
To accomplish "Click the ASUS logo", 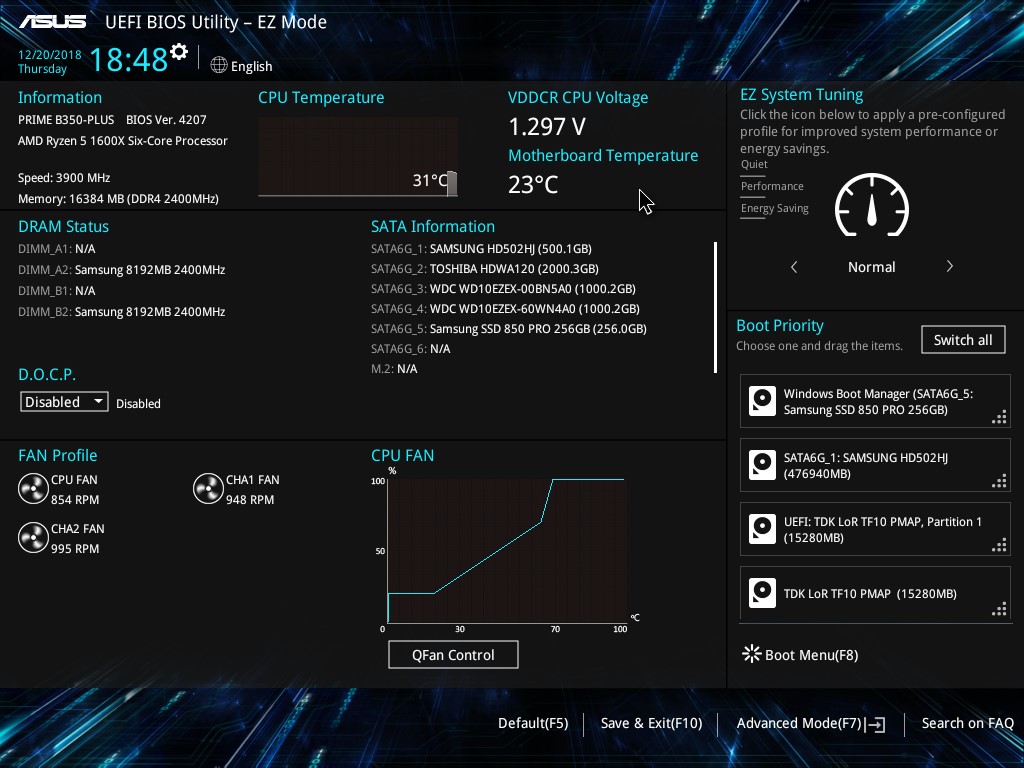I will 52,22.
